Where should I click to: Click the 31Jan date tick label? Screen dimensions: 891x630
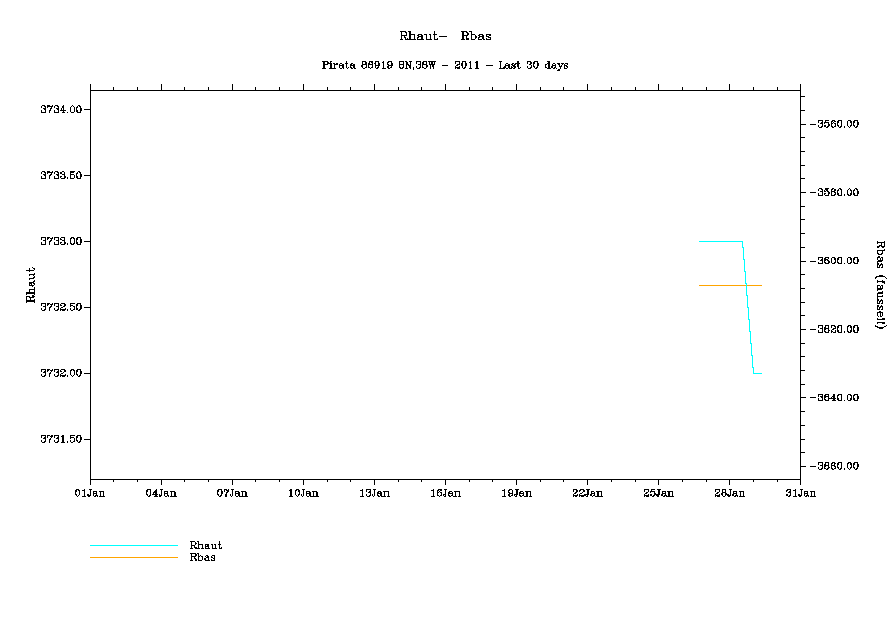click(800, 492)
